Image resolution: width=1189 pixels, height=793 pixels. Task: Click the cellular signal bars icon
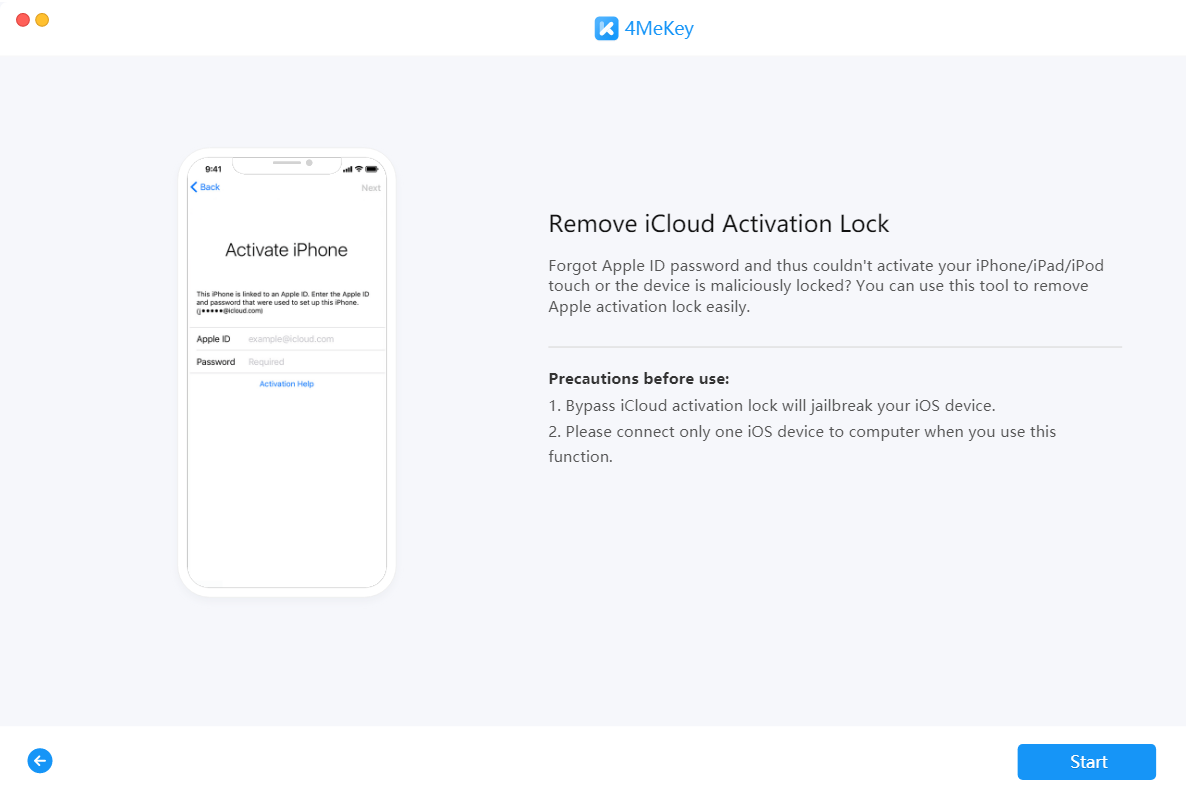(347, 168)
